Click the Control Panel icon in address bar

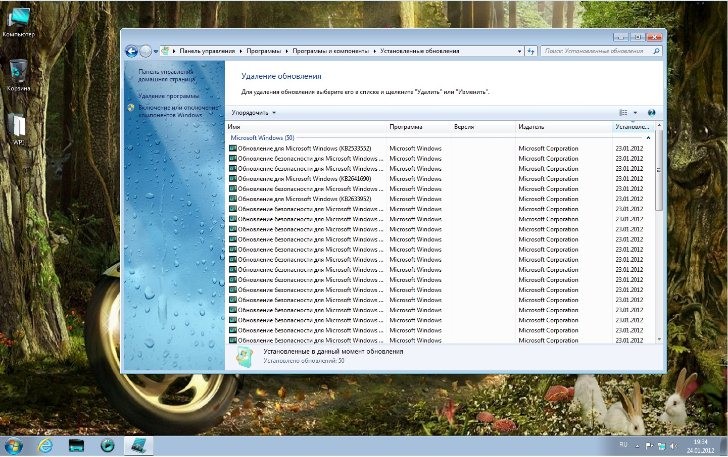[x=165, y=51]
